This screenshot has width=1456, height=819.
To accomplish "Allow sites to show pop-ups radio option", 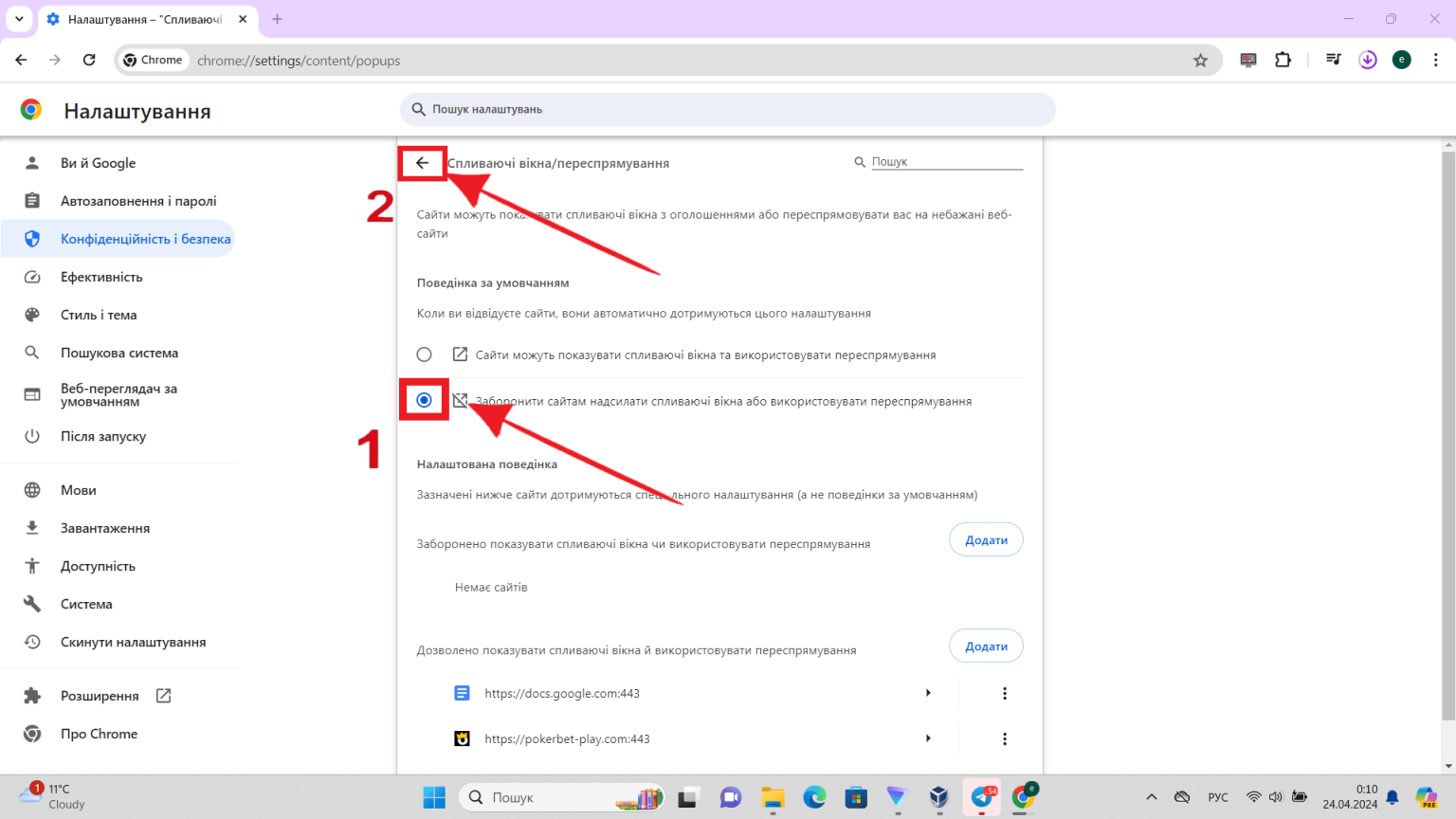I will [x=423, y=354].
